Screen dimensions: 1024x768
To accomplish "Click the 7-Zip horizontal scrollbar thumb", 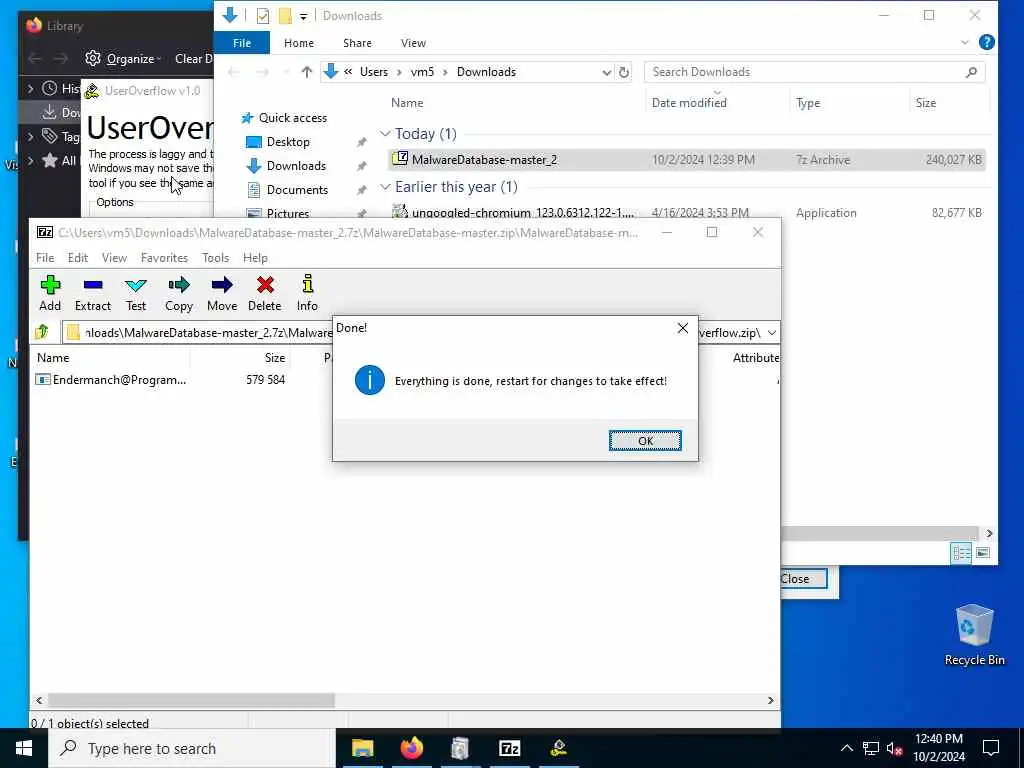I will pyautogui.click(x=191, y=700).
